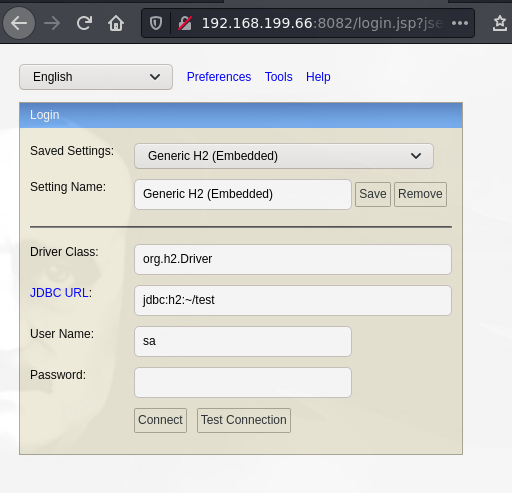Expand the Saved Settings dropdown
Screen dimensions: 512x493
click(284, 156)
